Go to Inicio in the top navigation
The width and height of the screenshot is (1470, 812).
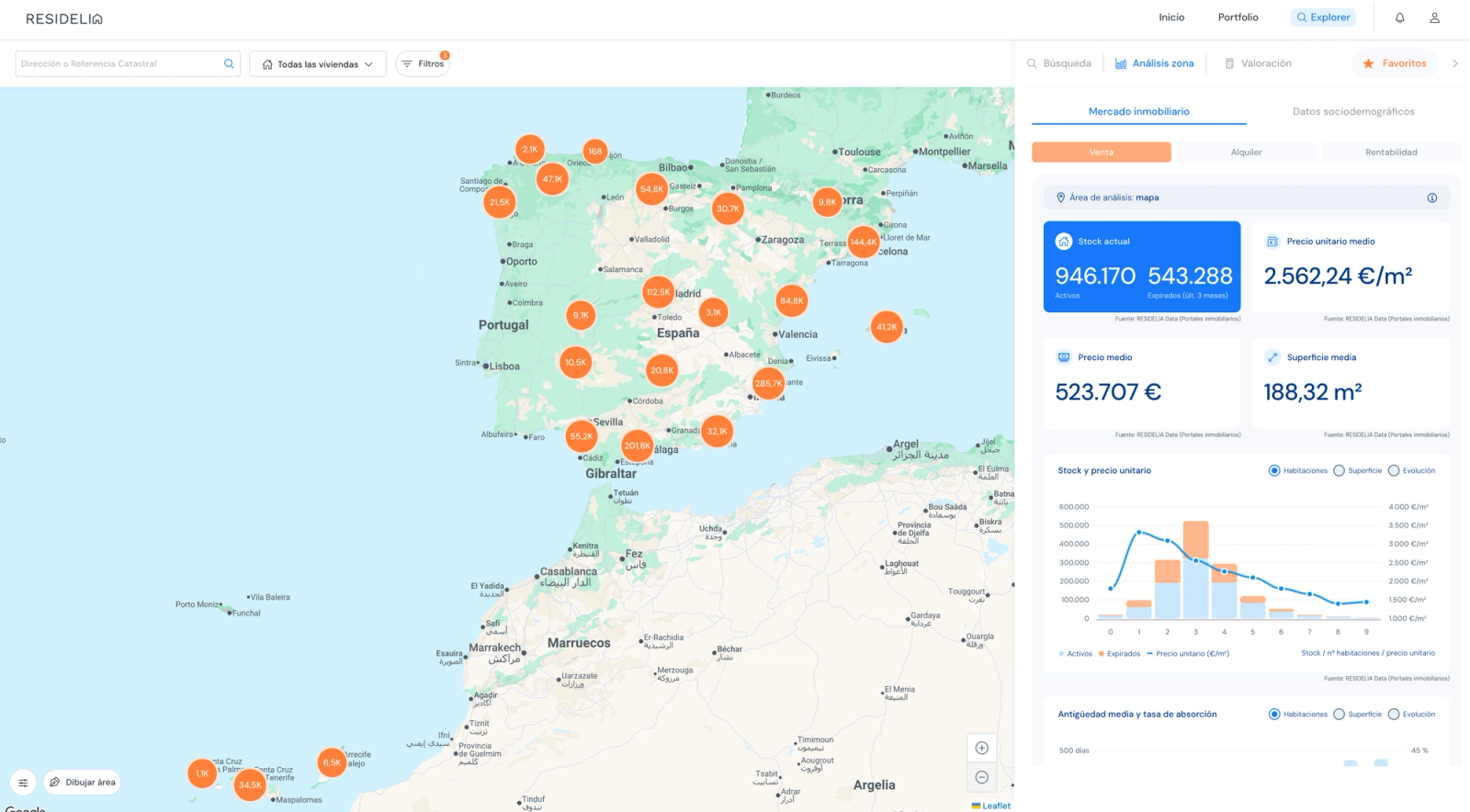tap(1171, 17)
